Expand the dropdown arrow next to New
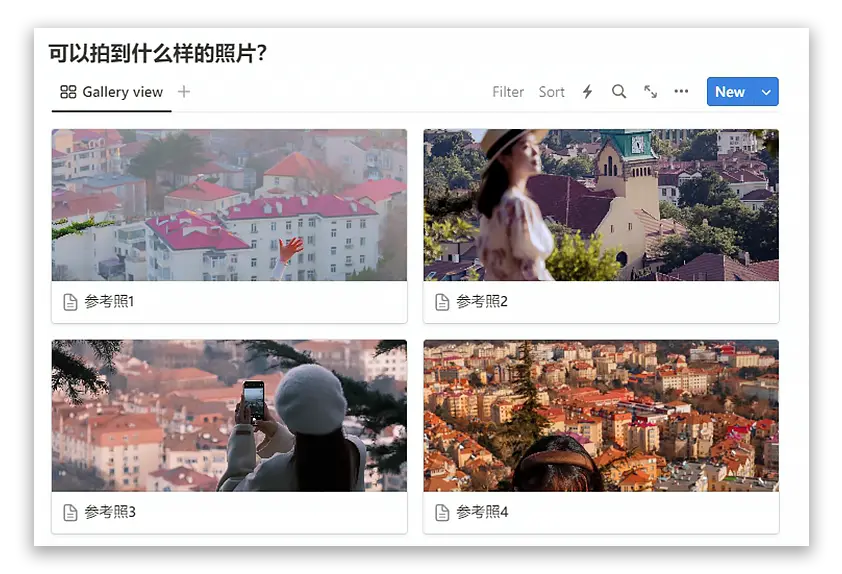This screenshot has height=574, width=842. click(766, 92)
